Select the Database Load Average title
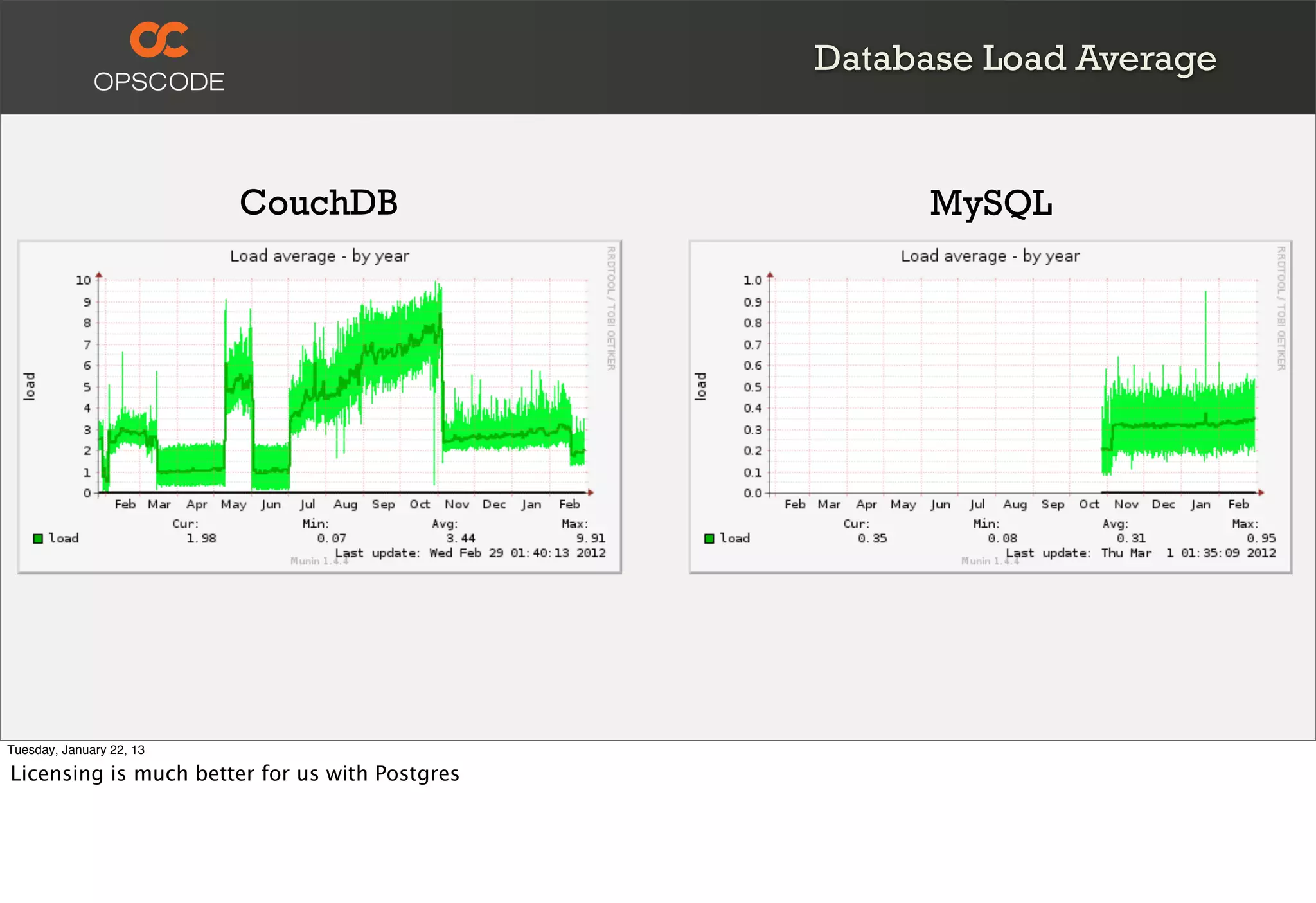Screen dimensions: 1316x903 [1015, 59]
